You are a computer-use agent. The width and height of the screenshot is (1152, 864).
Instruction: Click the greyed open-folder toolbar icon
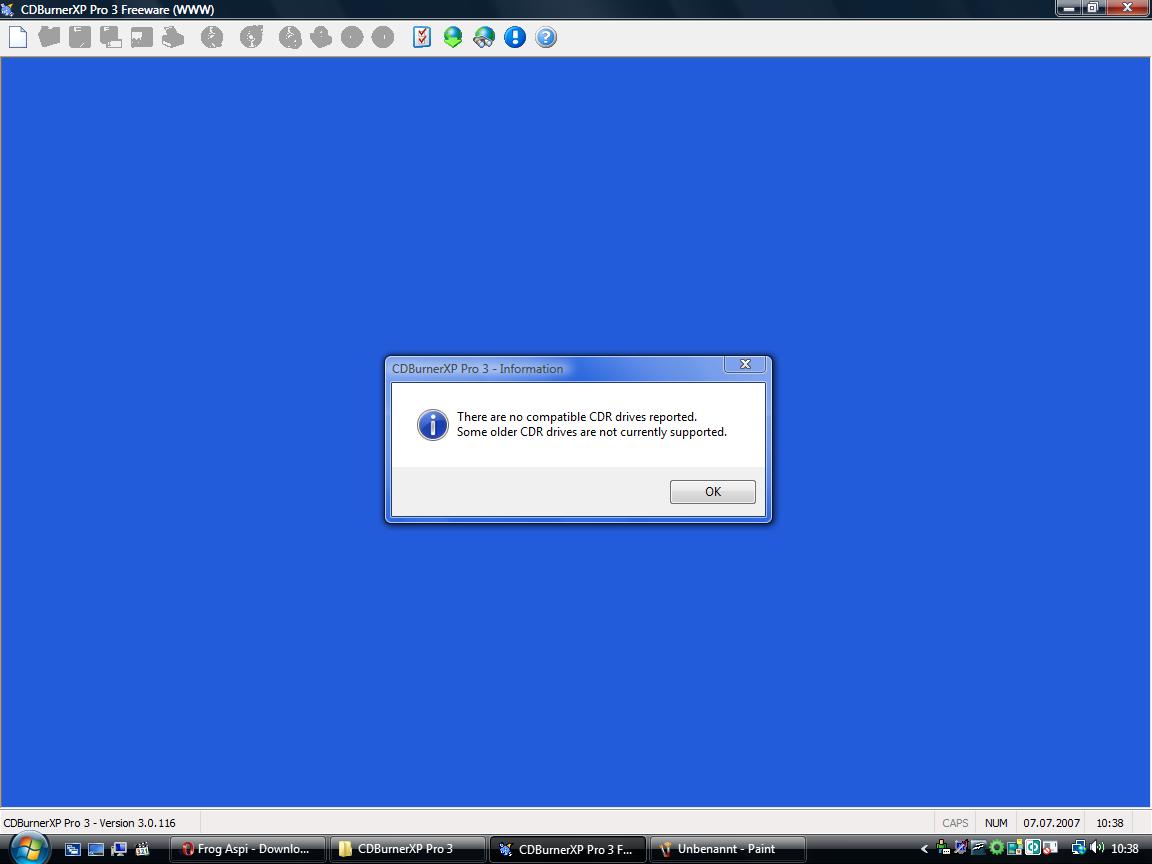(49, 37)
